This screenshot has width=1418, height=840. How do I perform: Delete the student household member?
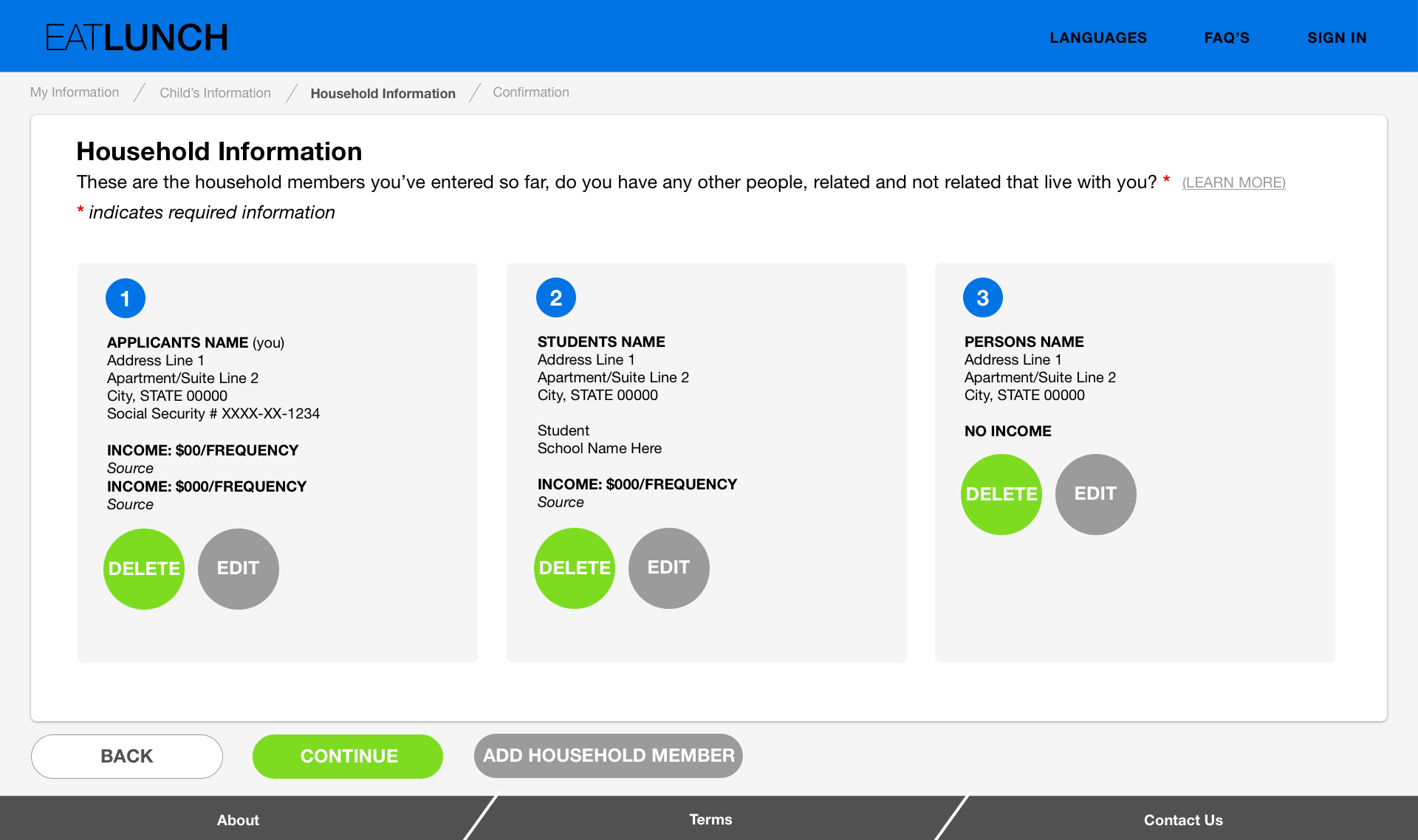575,568
